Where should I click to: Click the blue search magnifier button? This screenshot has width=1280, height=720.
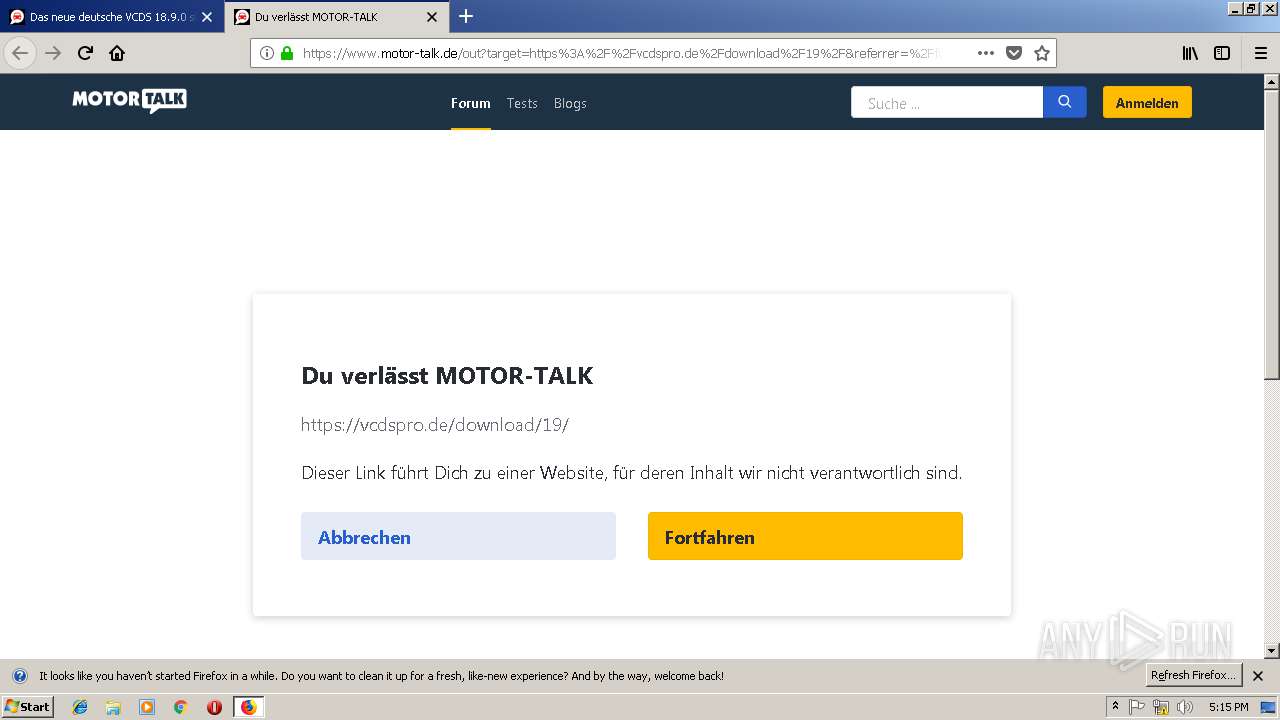(x=1065, y=102)
